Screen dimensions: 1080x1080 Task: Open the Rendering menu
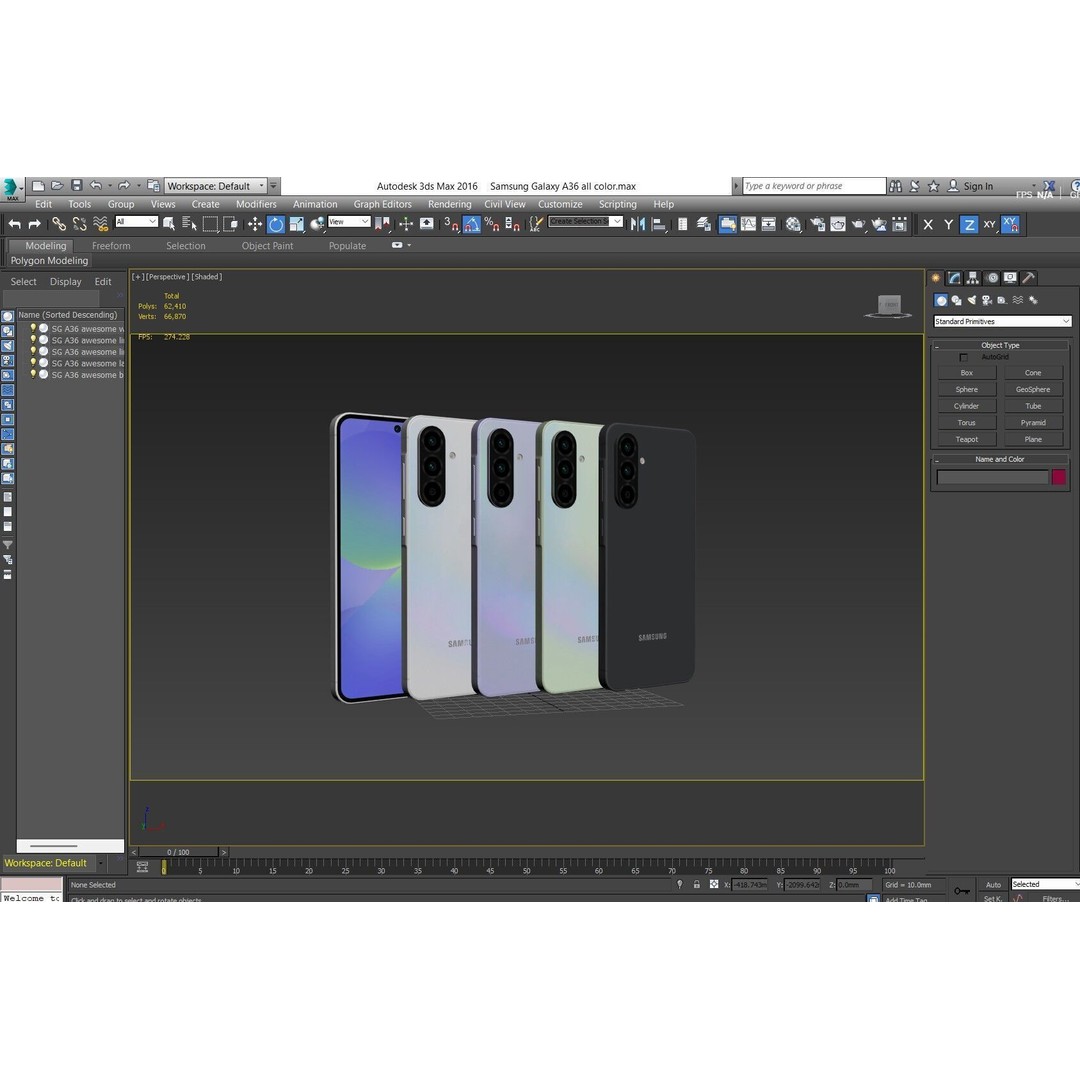(450, 205)
